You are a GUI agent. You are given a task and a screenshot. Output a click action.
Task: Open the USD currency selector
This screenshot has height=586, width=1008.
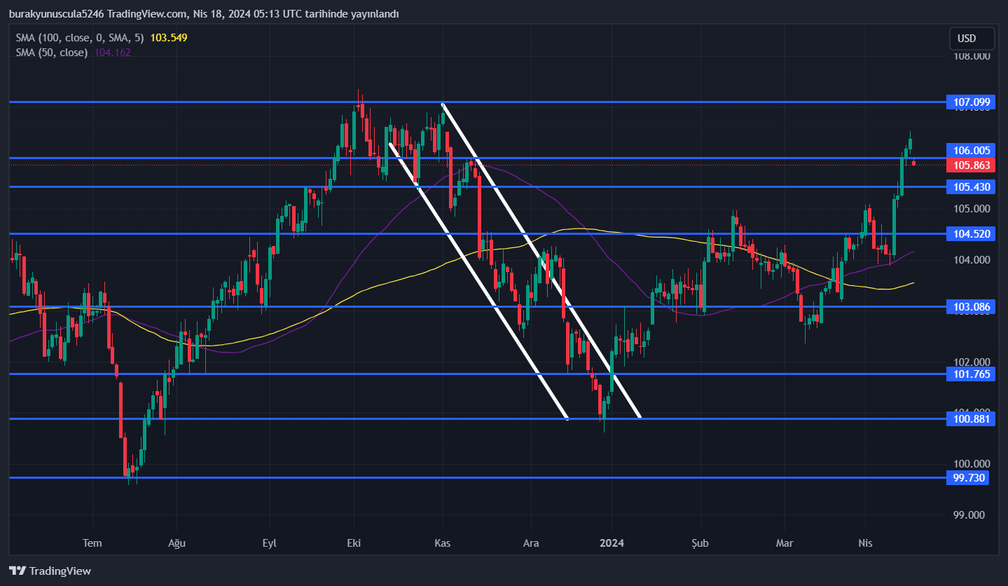click(x=966, y=39)
